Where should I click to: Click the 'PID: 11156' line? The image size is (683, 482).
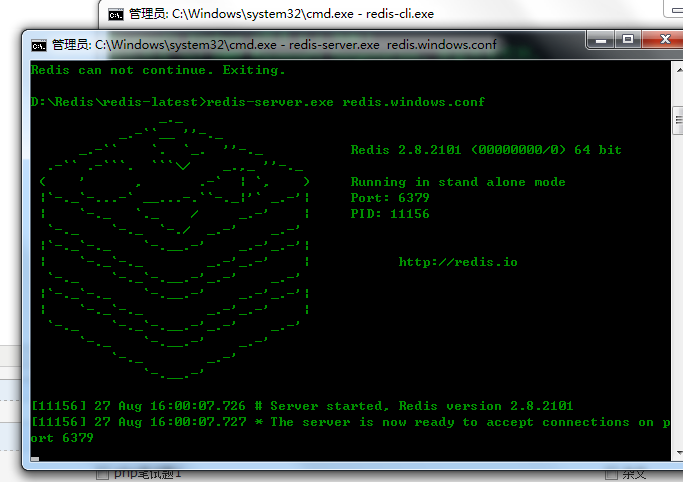click(x=390, y=214)
